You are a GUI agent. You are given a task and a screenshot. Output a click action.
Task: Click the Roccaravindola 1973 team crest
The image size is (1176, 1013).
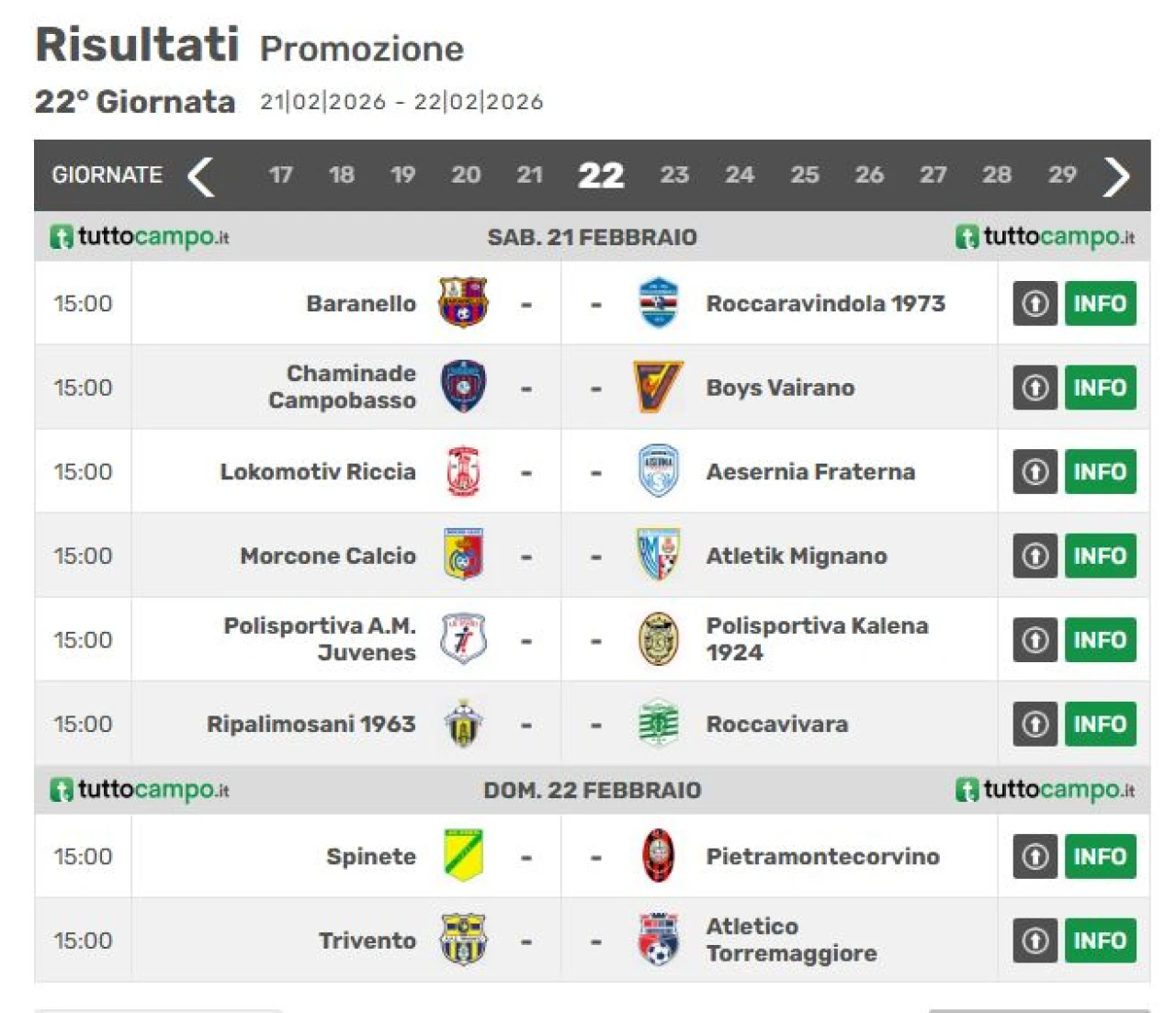click(x=658, y=303)
